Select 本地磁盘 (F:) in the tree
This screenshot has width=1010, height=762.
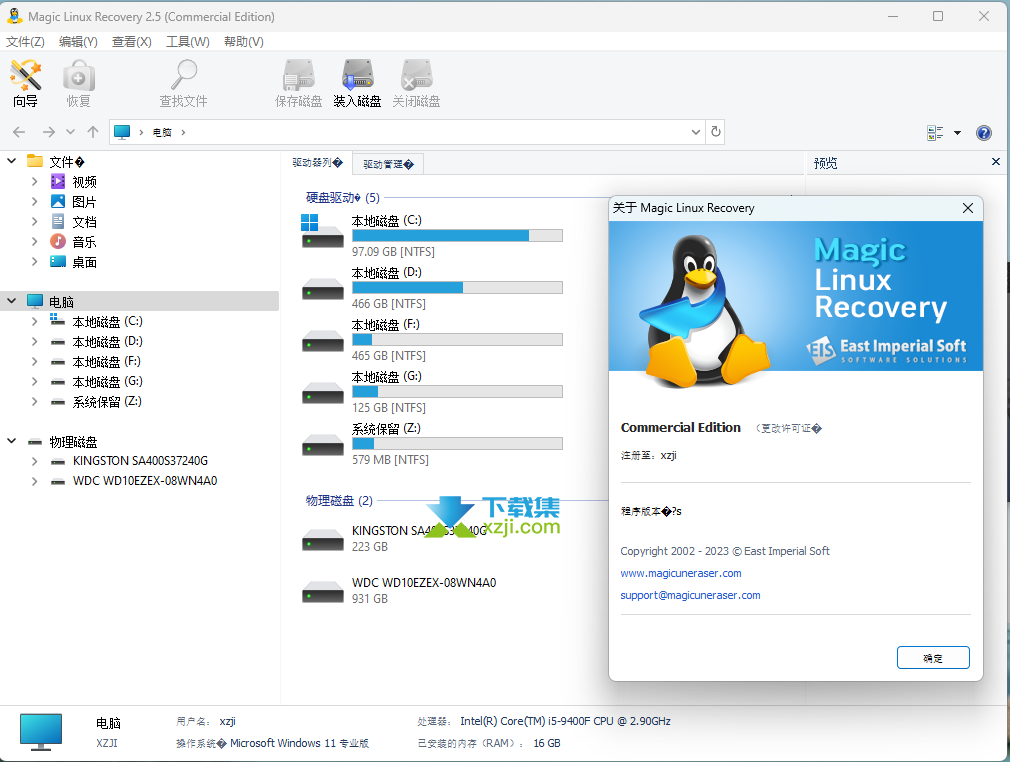point(106,361)
